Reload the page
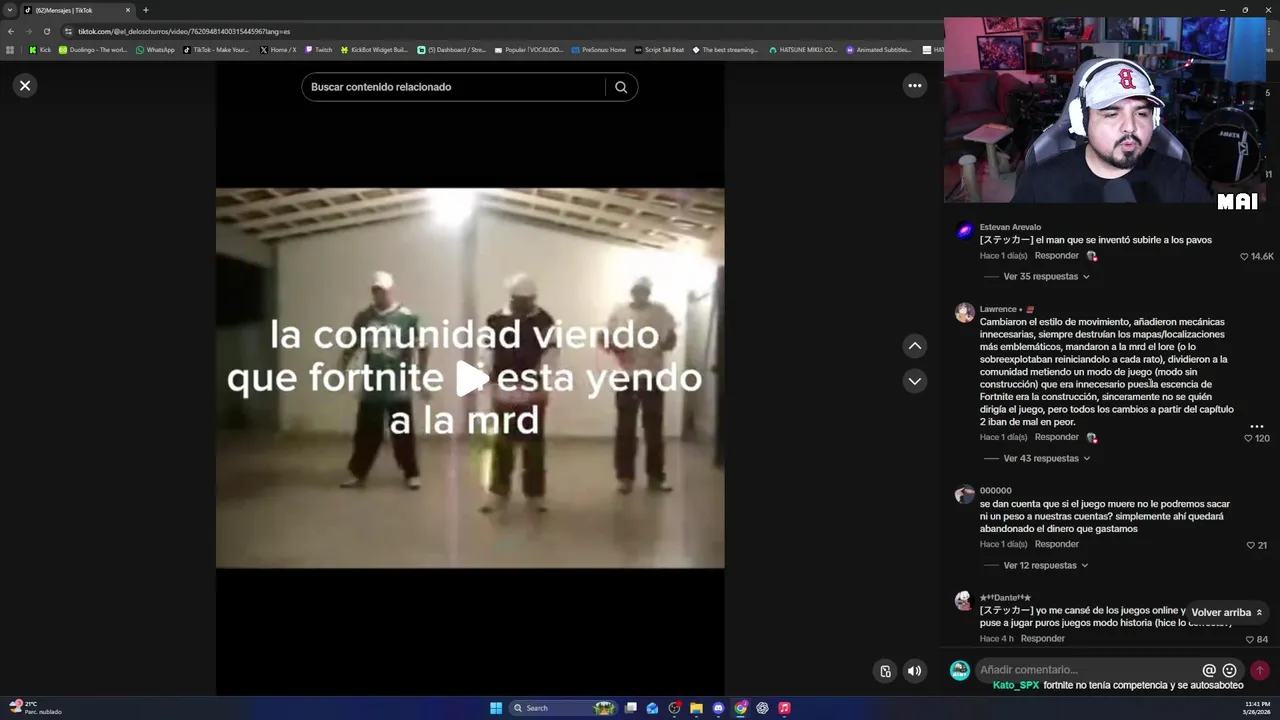 tap(46, 31)
